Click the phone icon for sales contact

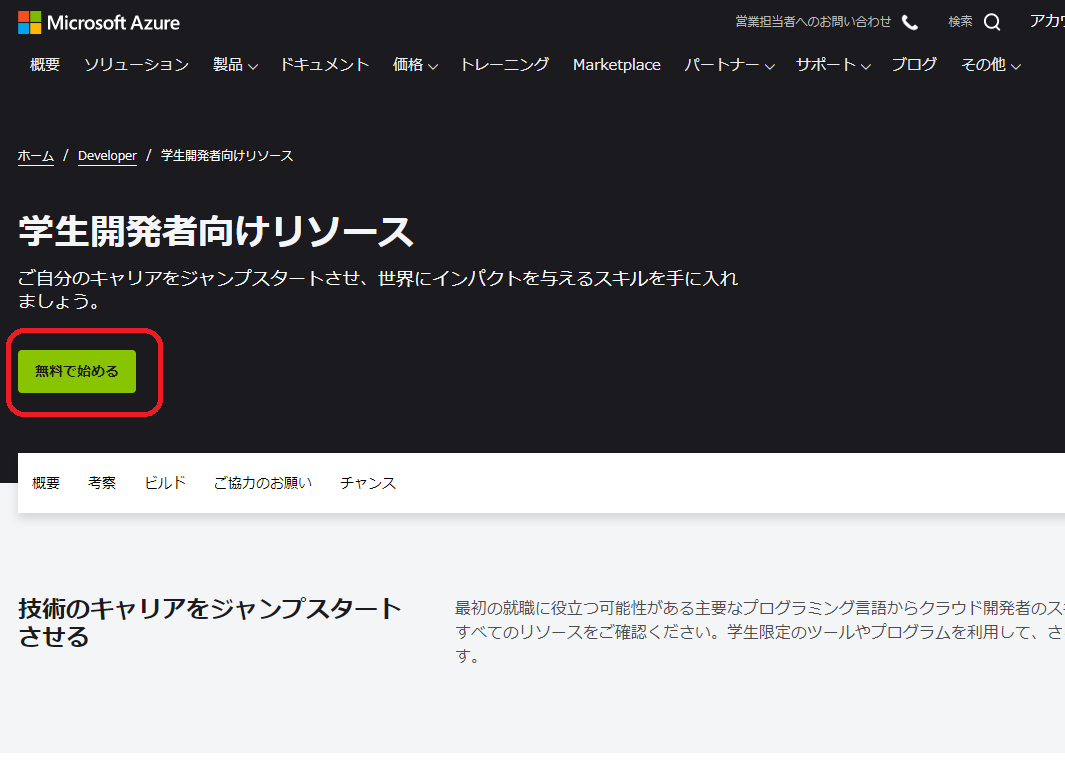(910, 22)
